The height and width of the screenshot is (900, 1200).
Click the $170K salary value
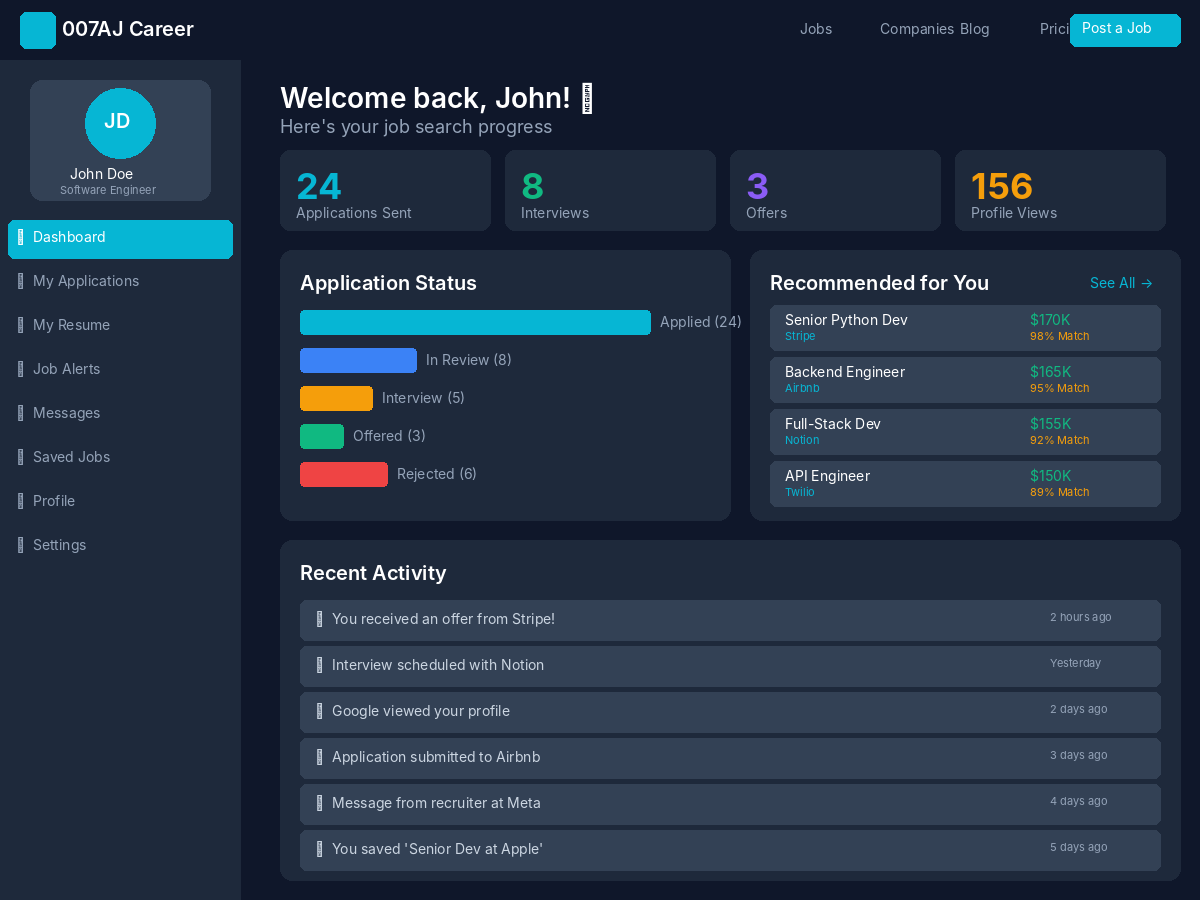(x=1050, y=320)
